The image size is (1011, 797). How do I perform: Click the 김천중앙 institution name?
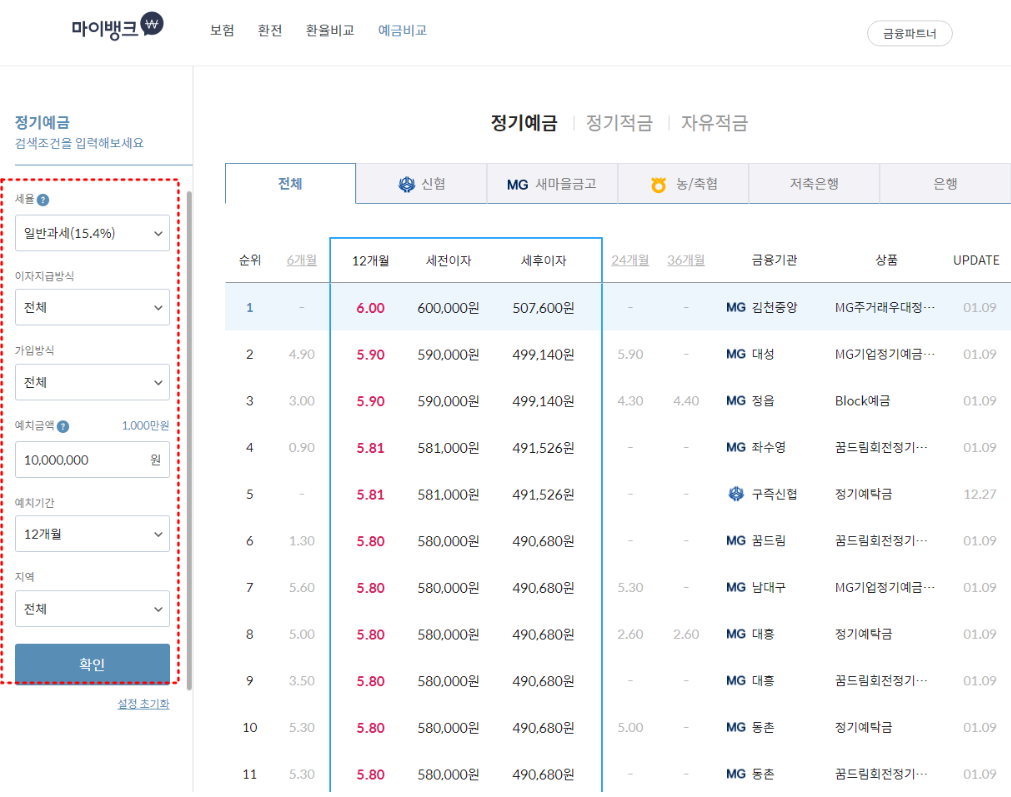tap(774, 308)
